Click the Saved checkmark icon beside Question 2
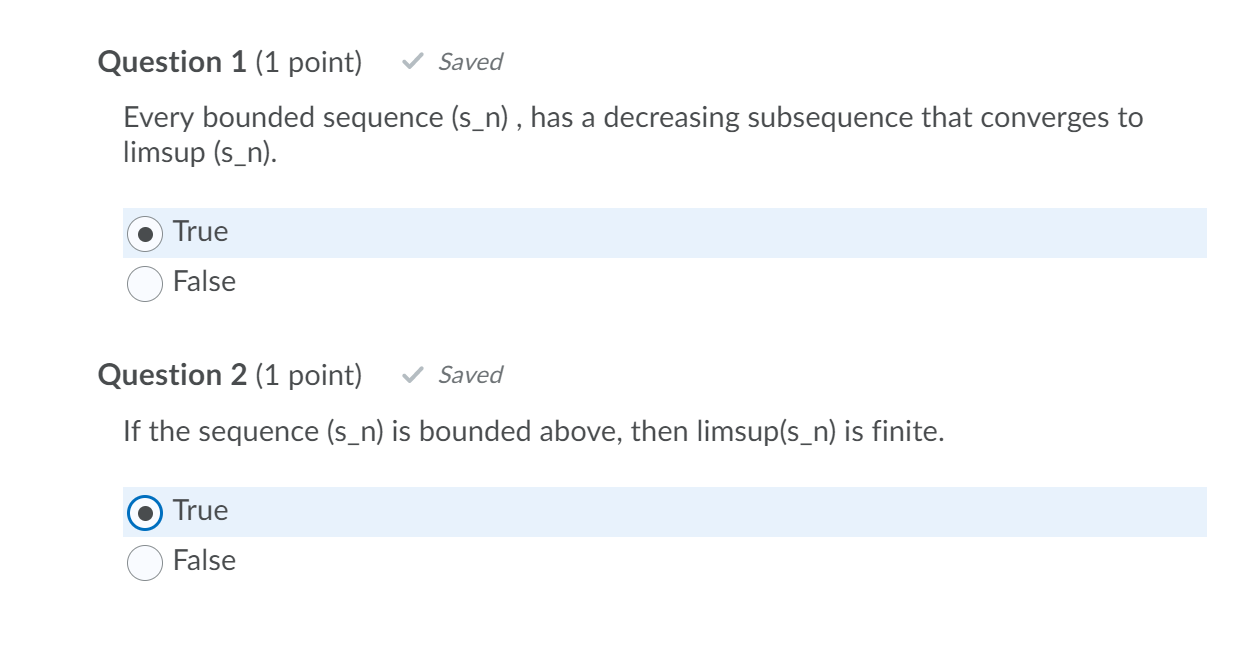Image resolution: width=1258 pixels, height=663 pixels. point(412,375)
